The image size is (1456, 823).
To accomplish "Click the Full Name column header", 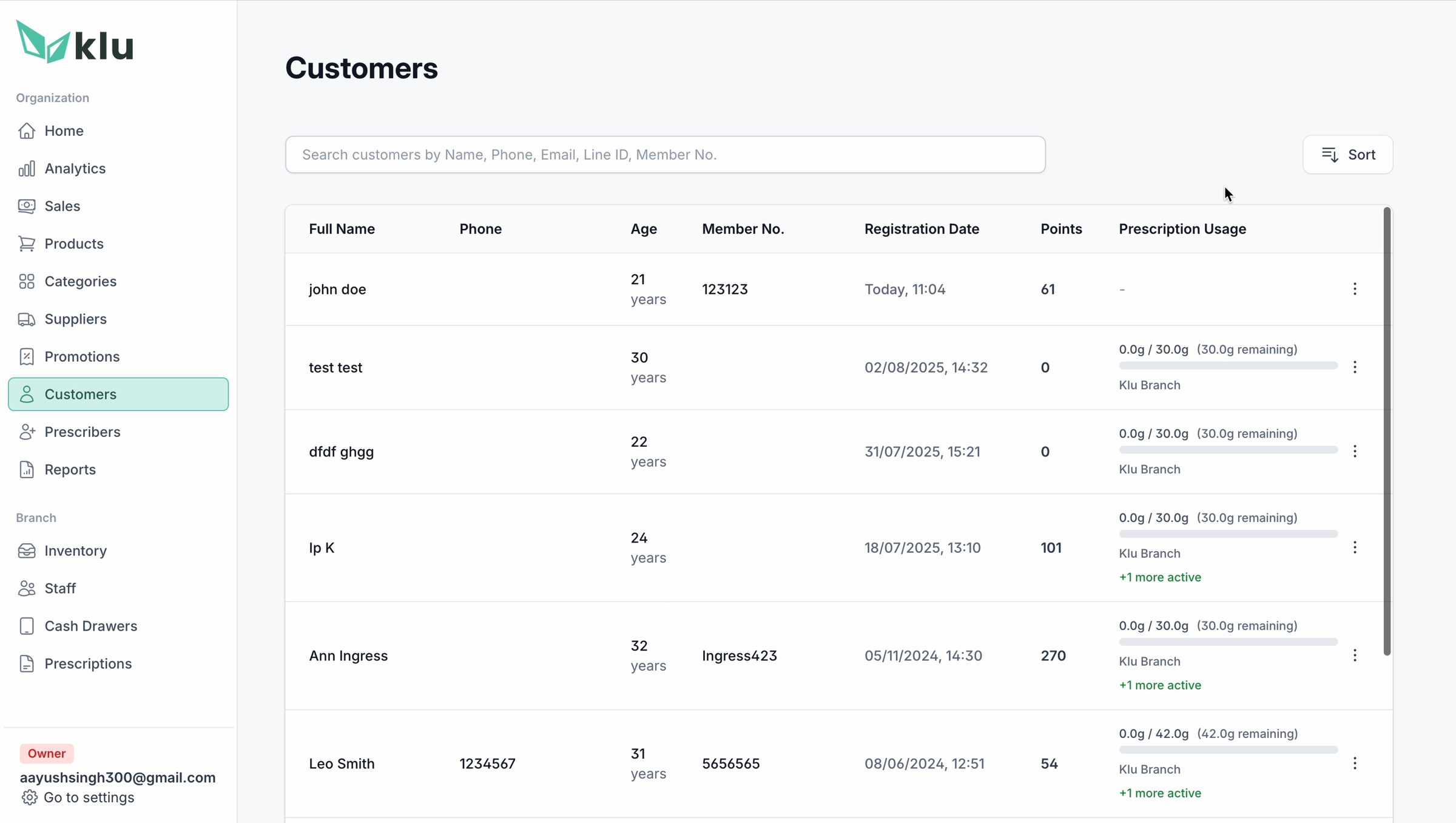I will click(342, 229).
